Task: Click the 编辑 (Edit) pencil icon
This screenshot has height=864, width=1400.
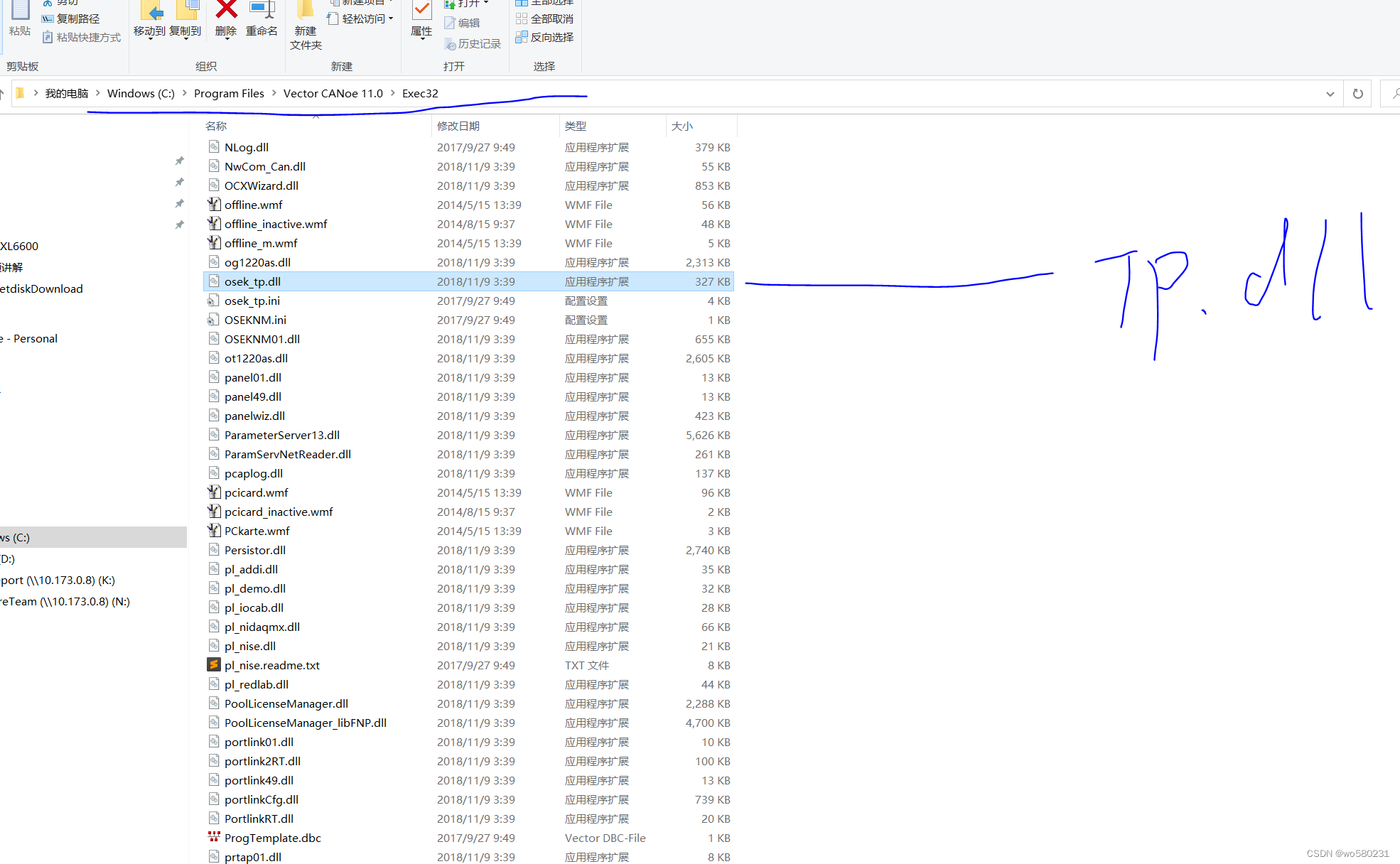Action: [463, 22]
